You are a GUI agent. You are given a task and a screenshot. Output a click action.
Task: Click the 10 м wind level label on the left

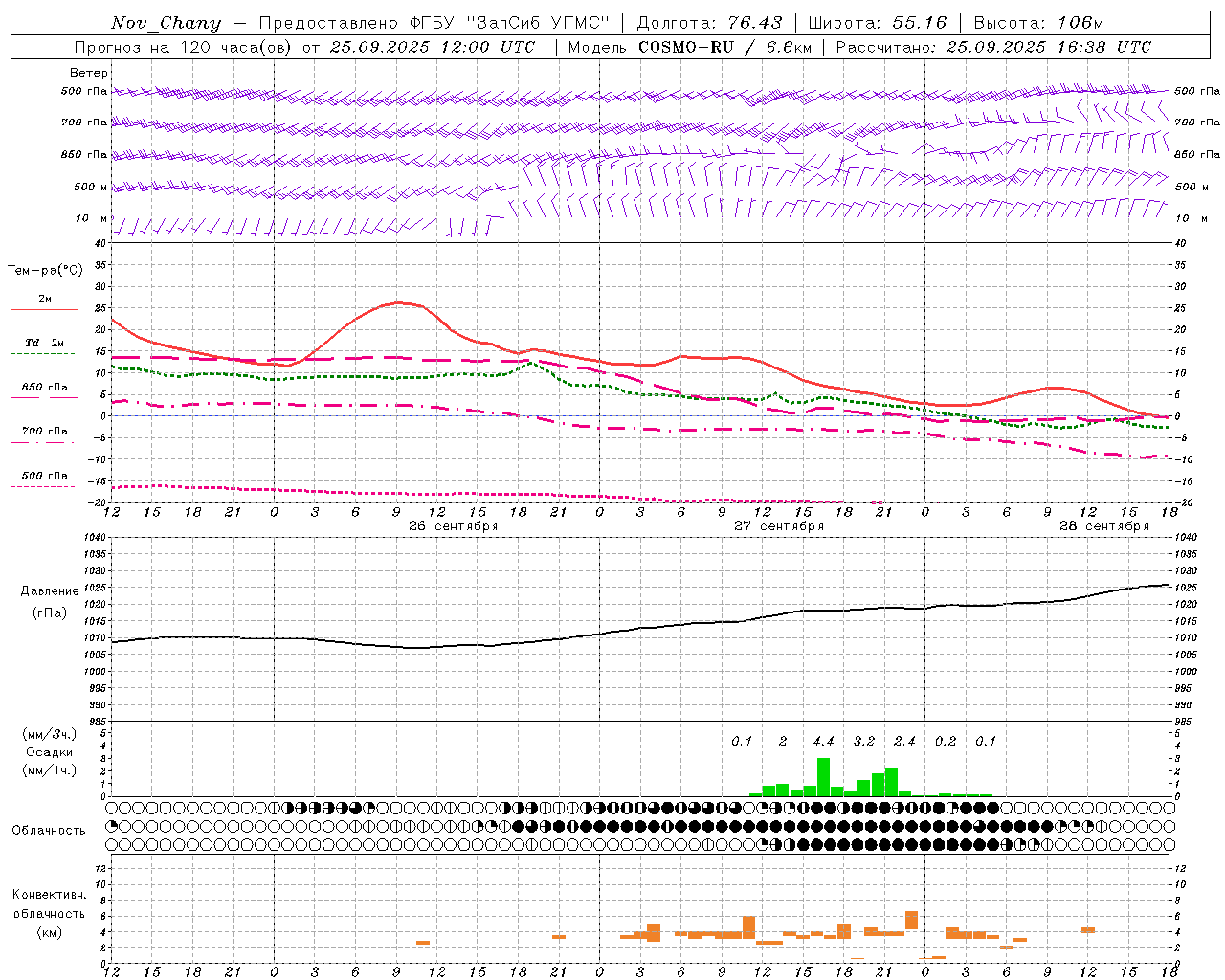coord(92,218)
